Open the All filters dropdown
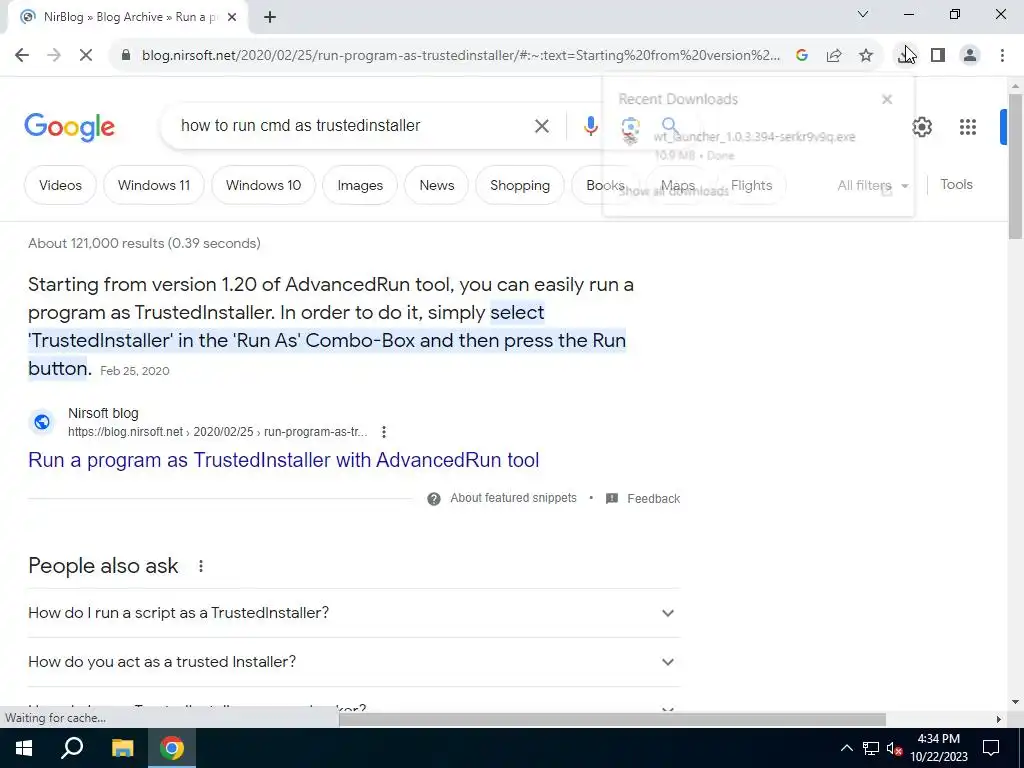This screenshot has width=1024, height=768. coord(872,185)
